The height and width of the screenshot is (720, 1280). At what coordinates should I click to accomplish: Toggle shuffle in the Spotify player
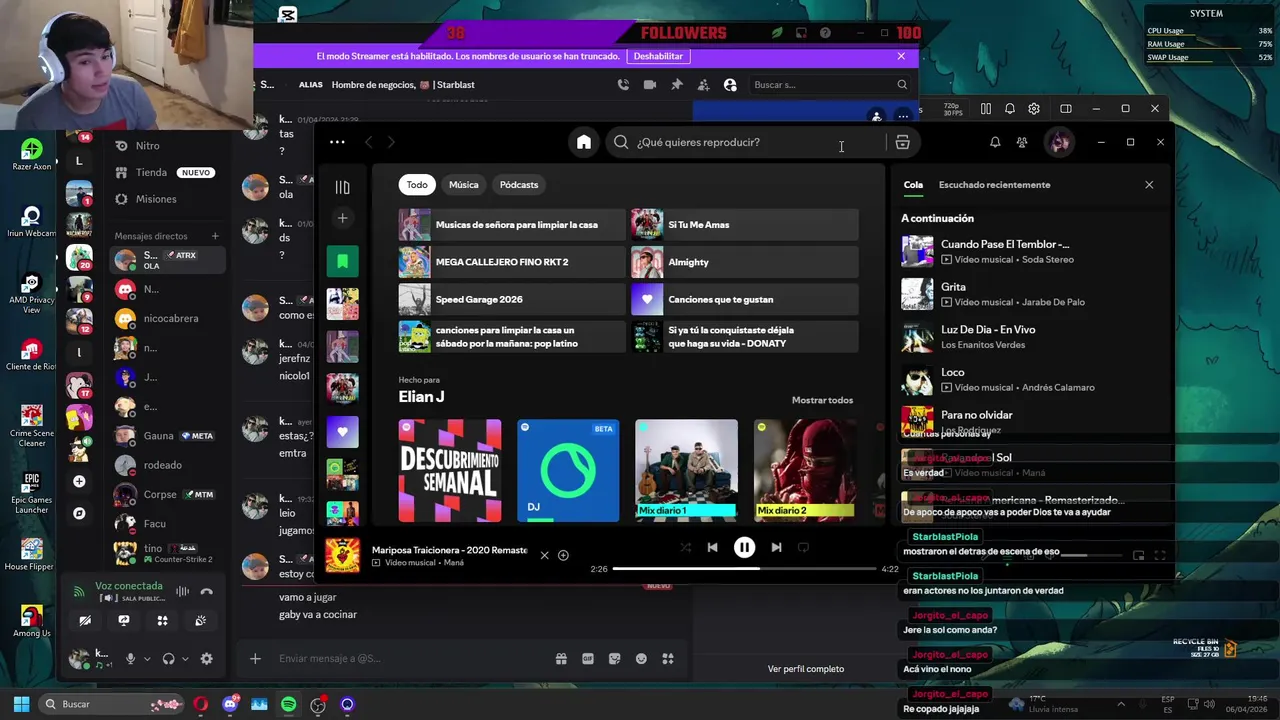tap(685, 548)
